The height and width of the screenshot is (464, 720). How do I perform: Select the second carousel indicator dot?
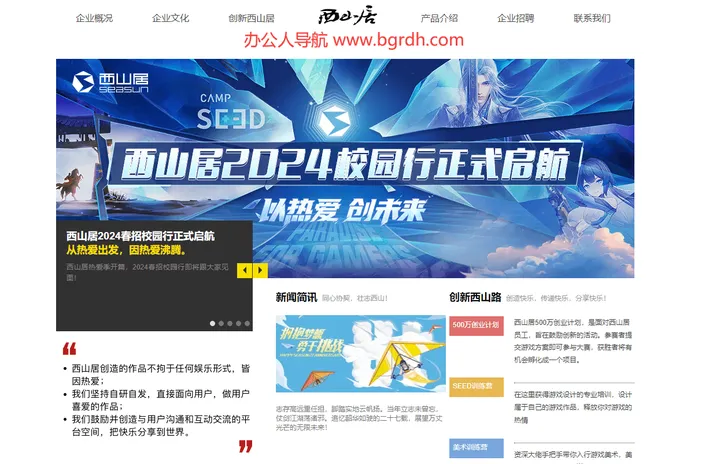(x=221, y=323)
